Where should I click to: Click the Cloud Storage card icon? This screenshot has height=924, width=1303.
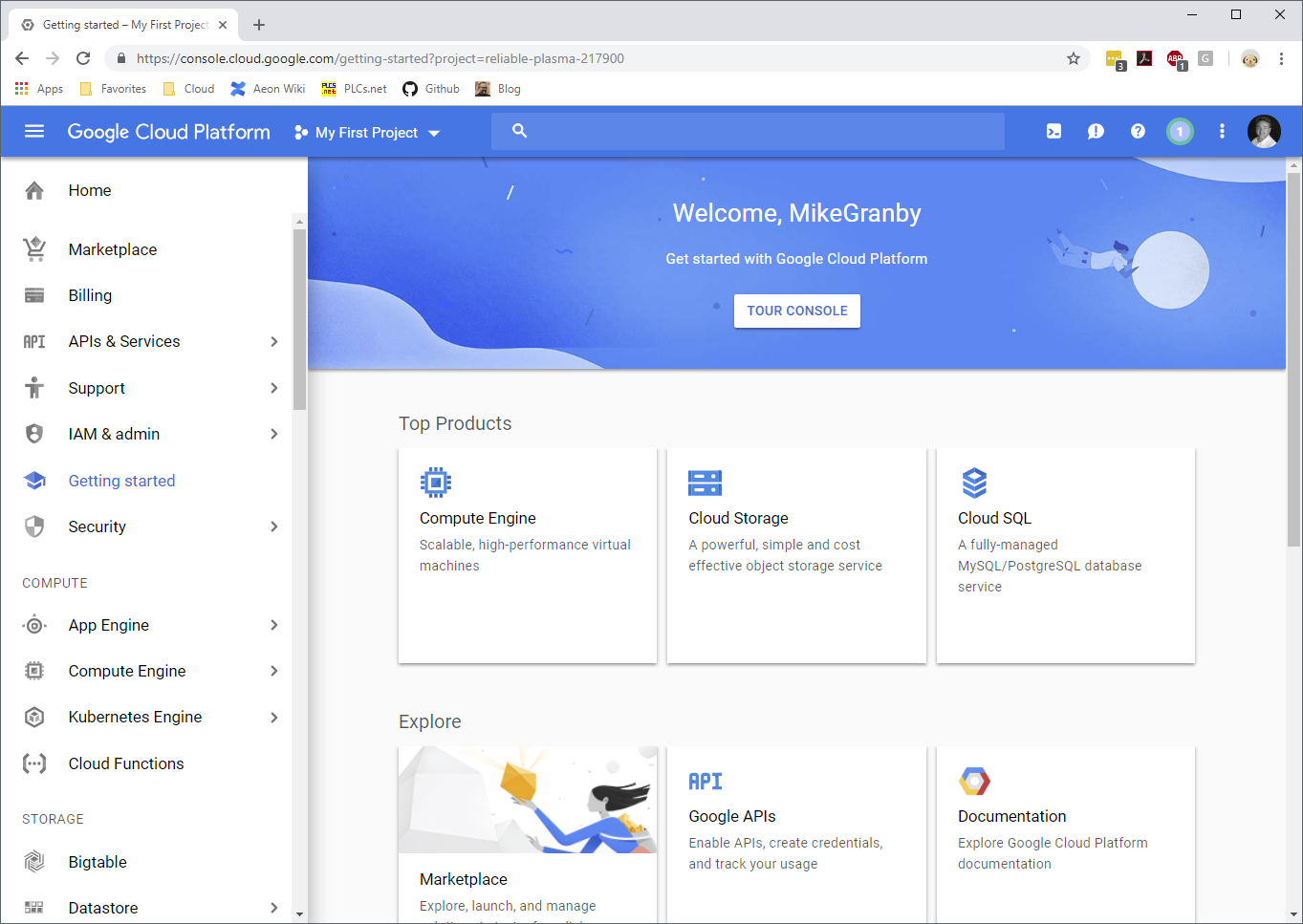pos(705,483)
